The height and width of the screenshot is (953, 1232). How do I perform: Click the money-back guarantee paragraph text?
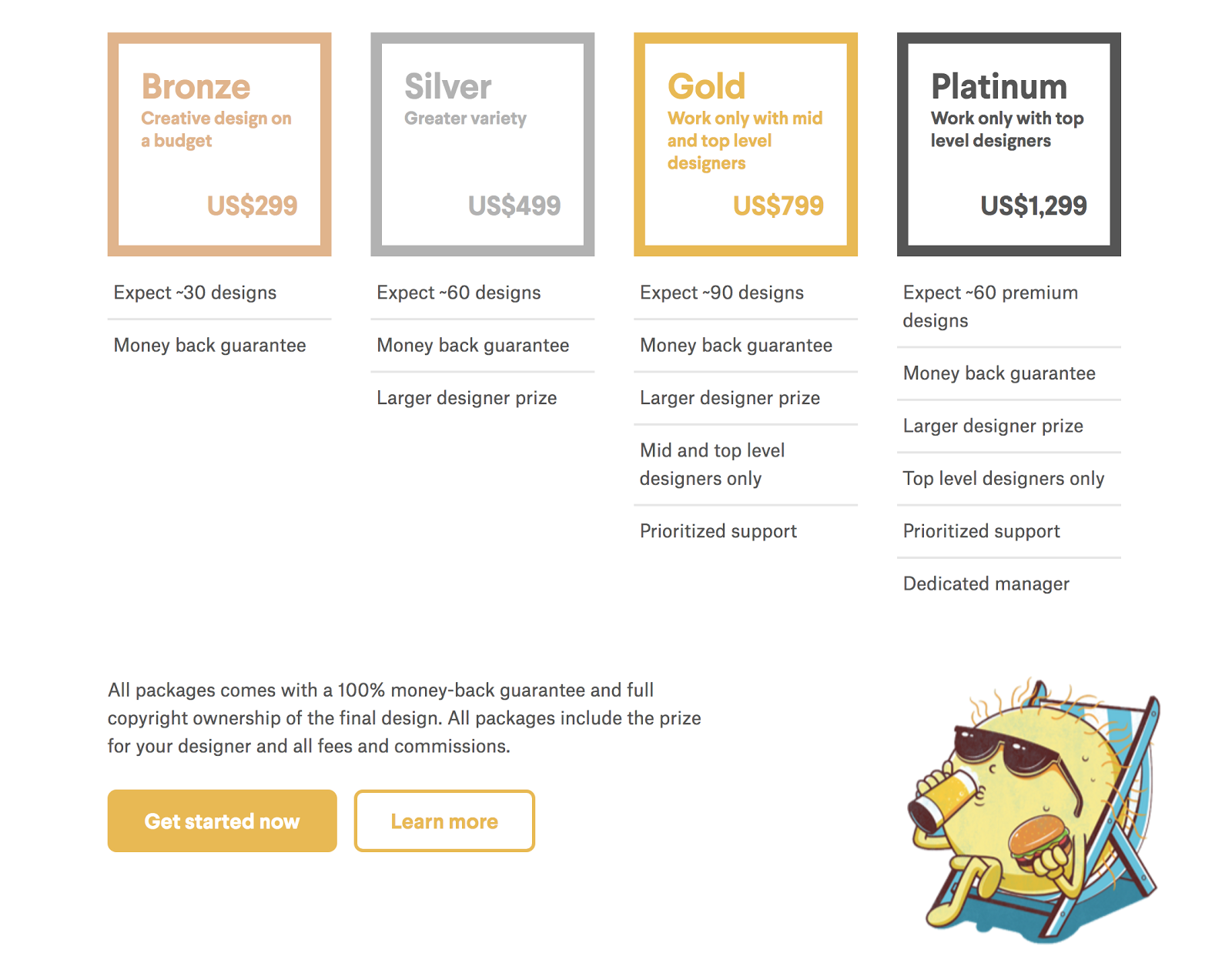point(404,717)
